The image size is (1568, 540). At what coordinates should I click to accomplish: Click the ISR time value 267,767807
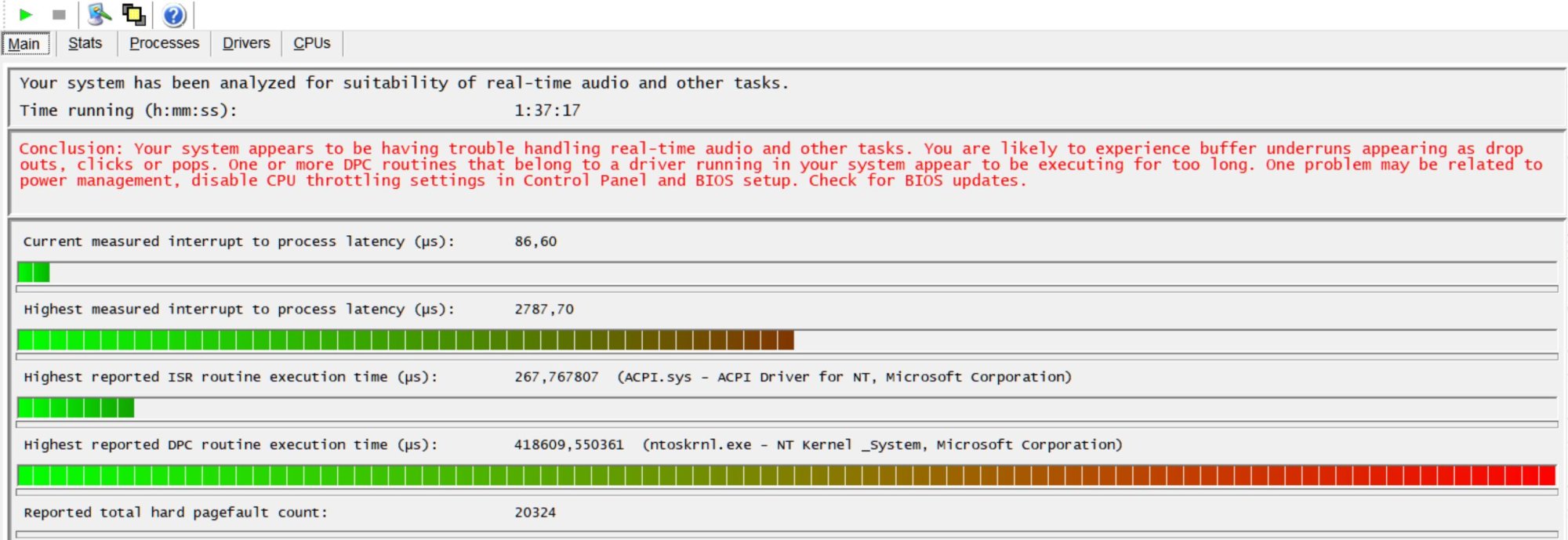tap(556, 377)
